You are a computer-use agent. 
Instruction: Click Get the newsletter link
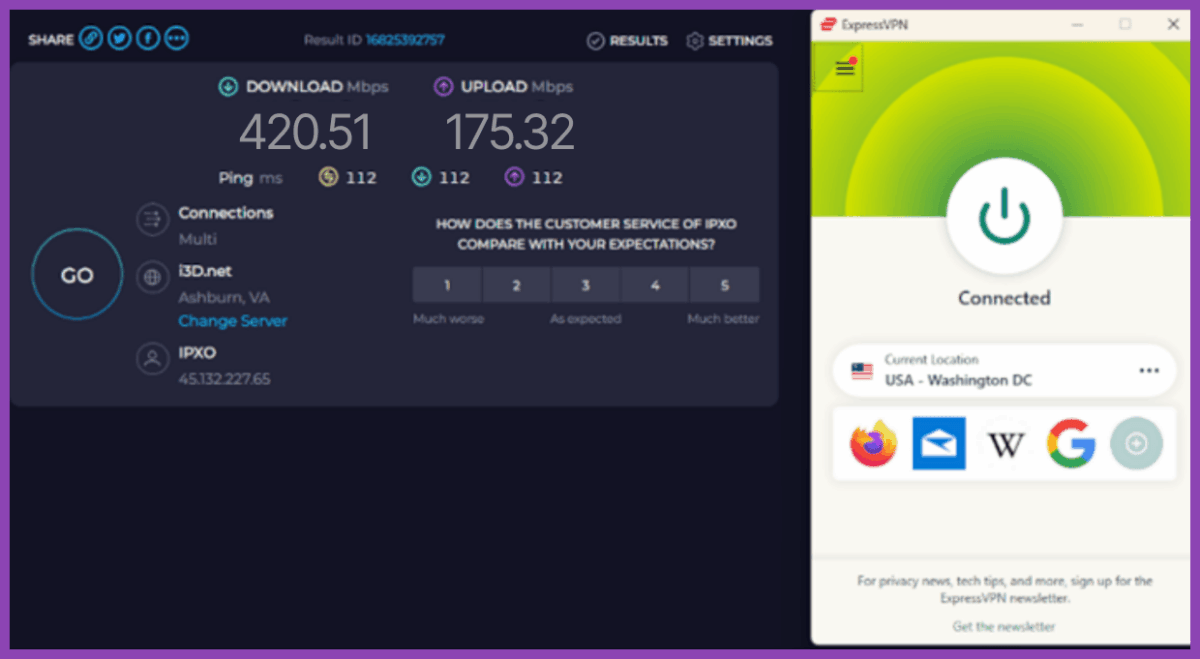[x=1003, y=626]
